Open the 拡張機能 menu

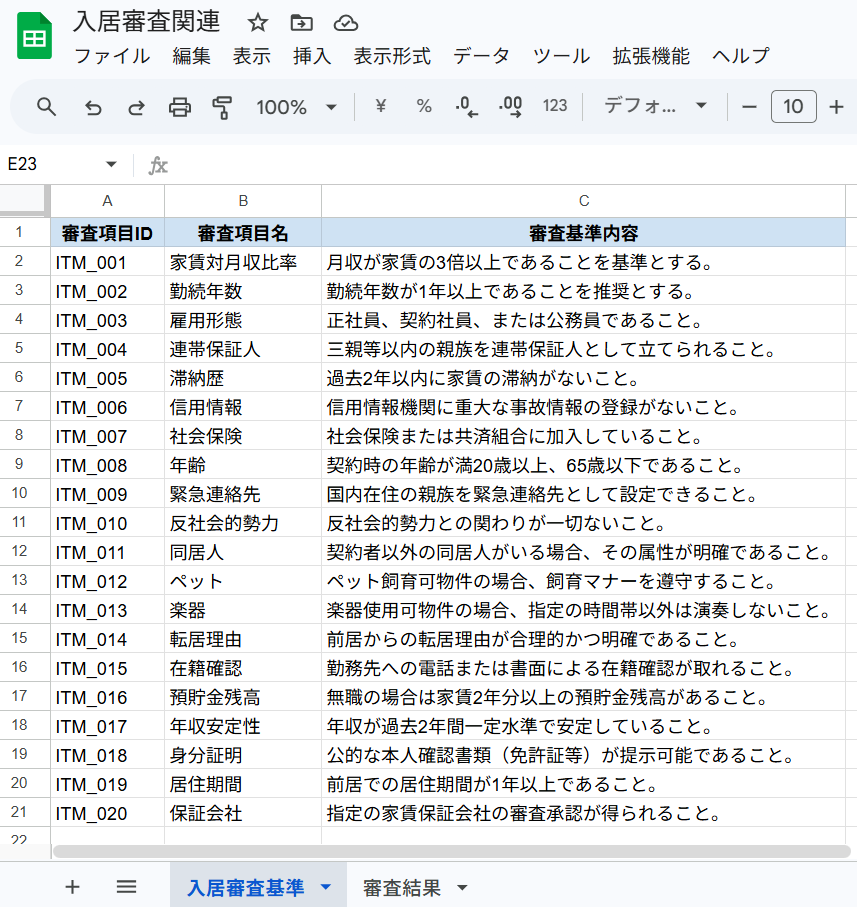[651, 56]
